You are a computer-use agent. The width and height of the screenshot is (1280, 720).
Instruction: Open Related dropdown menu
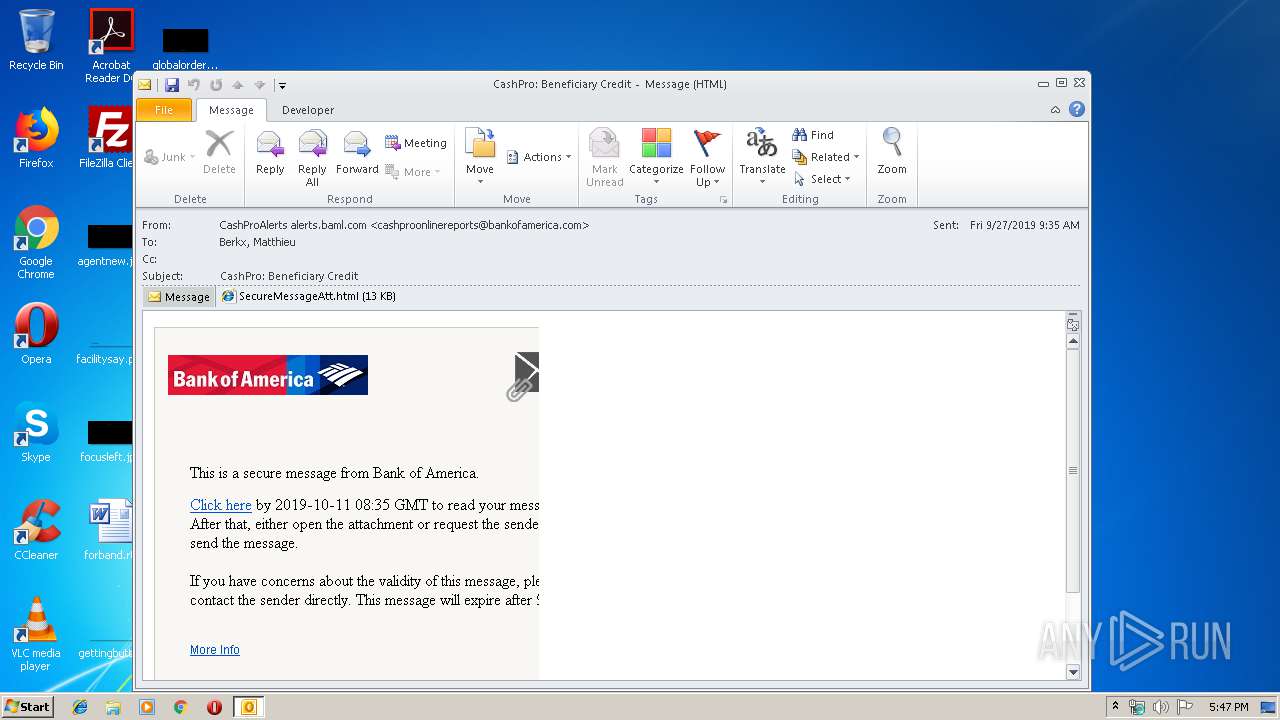pyautogui.click(x=826, y=157)
